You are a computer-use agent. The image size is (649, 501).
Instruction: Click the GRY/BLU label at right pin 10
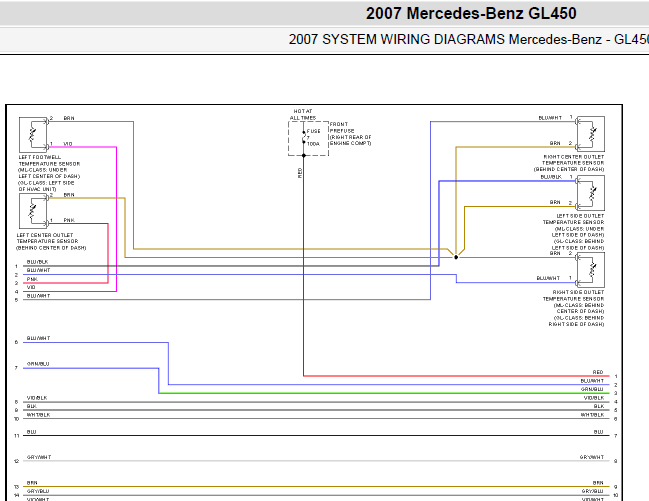pos(592,491)
